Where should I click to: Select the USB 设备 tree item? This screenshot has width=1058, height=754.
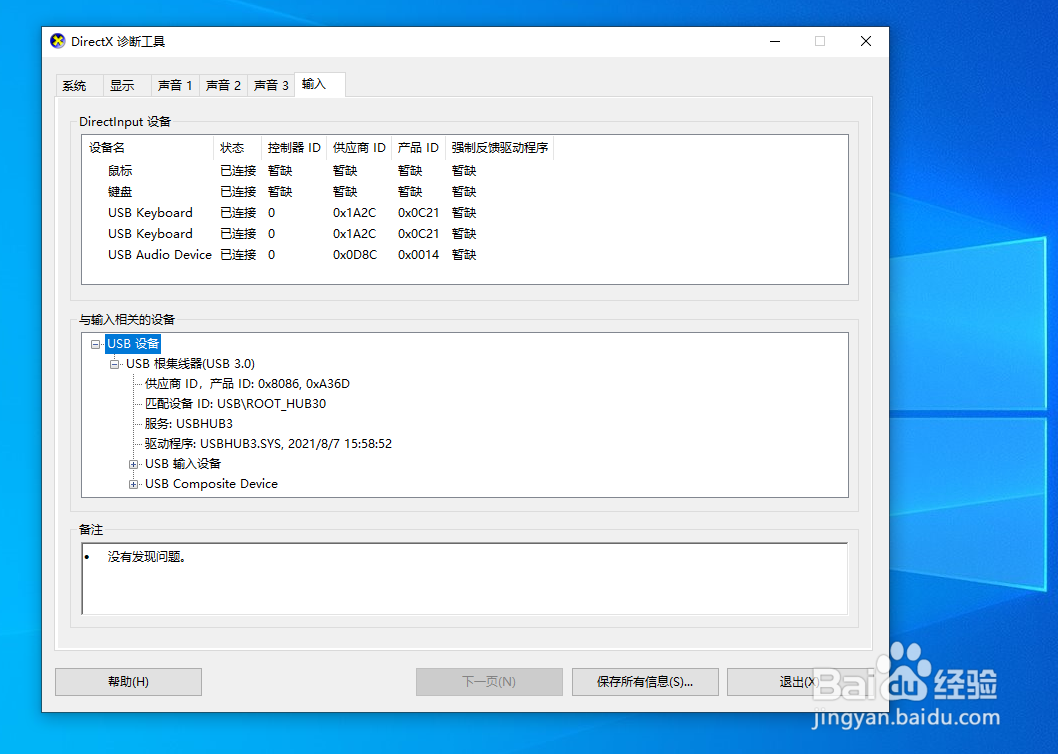133,344
